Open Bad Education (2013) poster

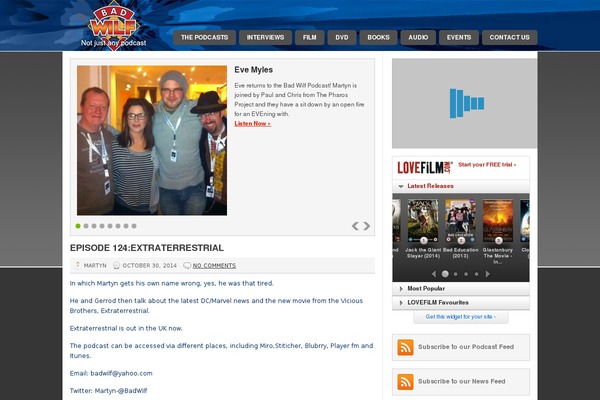460,221
